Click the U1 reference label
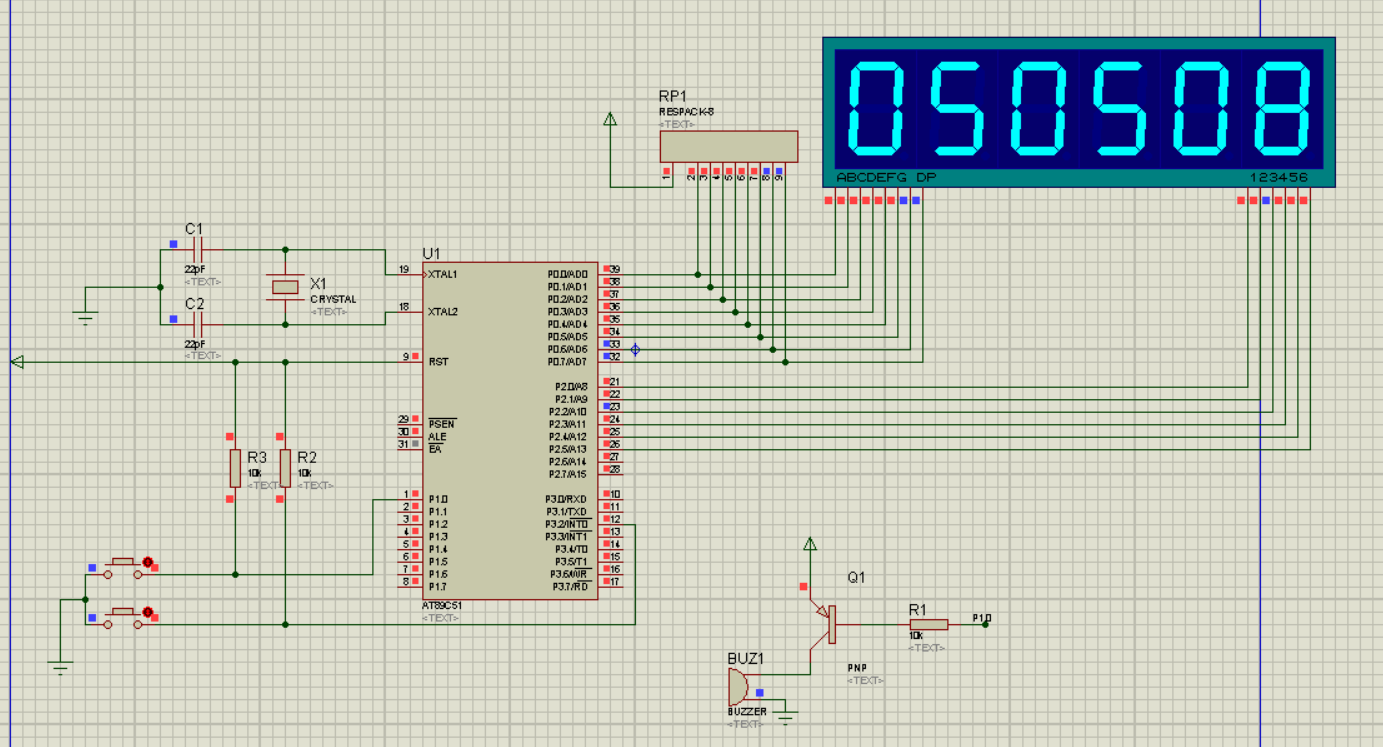The image size is (1383, 747). click(x=431, y=253)
